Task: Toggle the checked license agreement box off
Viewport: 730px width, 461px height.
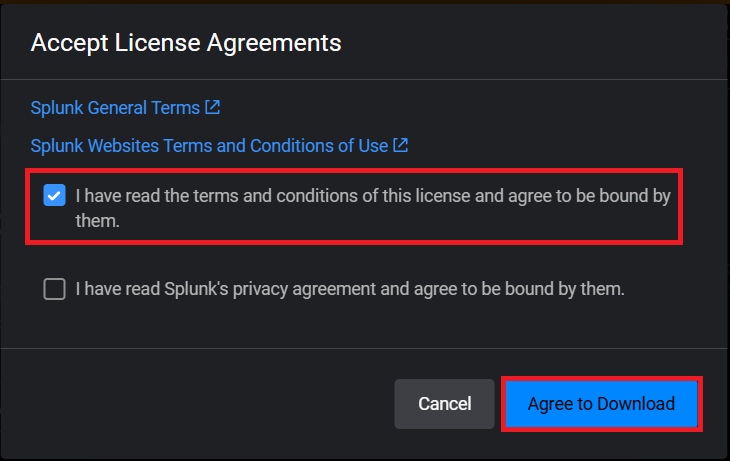Action: (55, 196)
